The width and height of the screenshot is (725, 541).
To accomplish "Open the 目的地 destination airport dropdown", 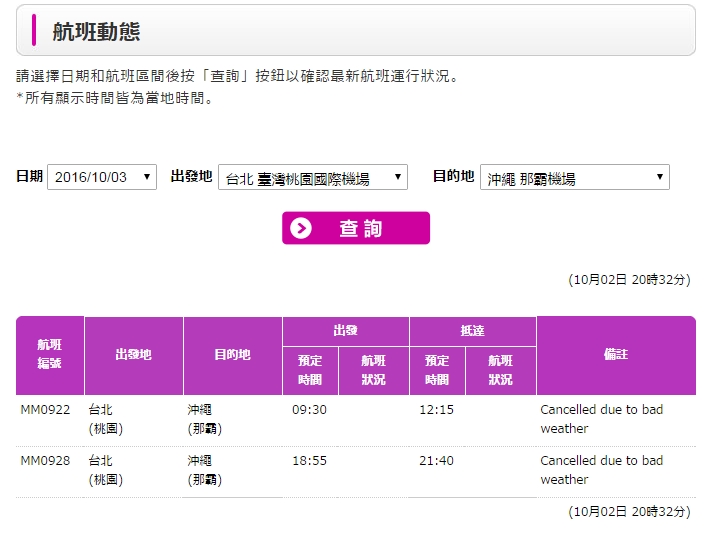I will 575,177.
